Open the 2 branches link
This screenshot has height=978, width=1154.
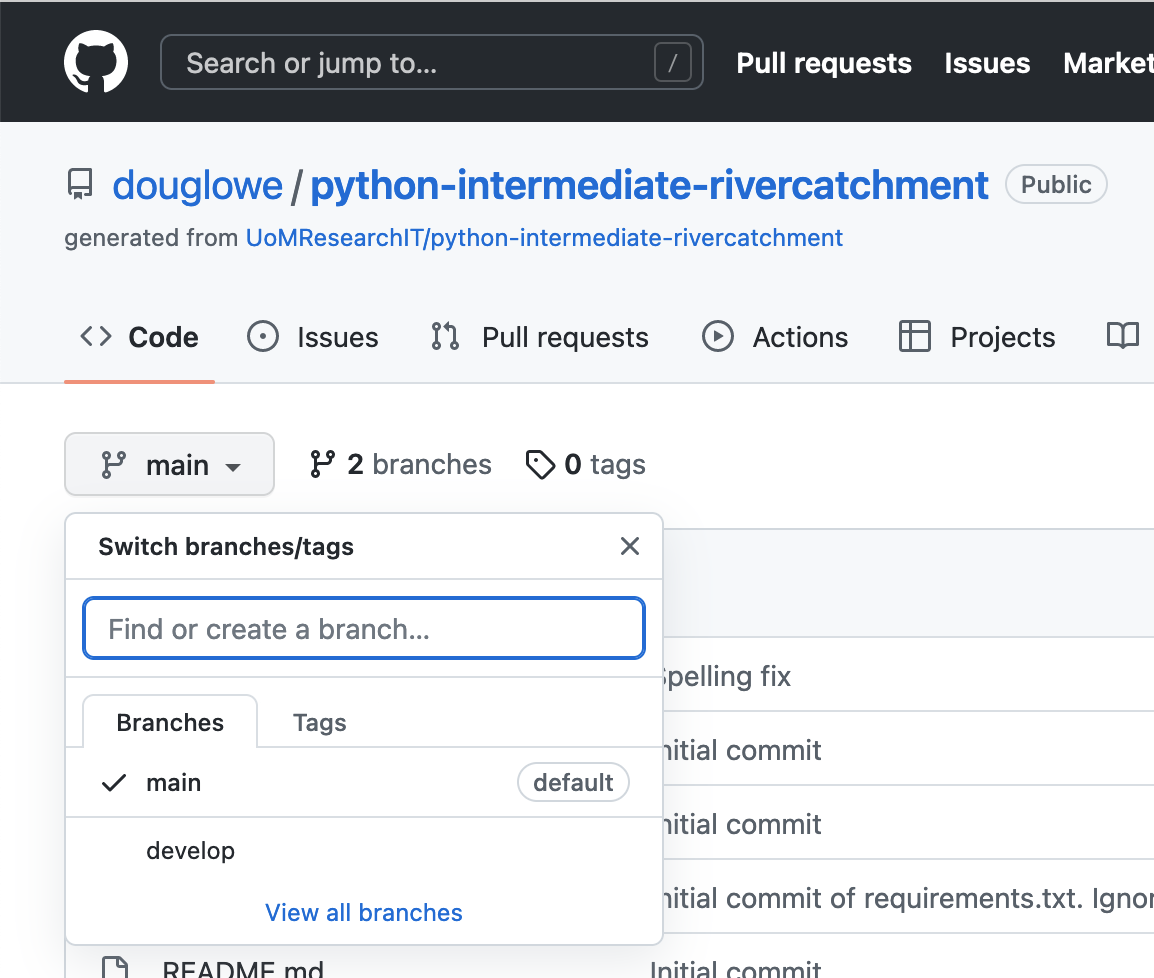pos(400,464)
